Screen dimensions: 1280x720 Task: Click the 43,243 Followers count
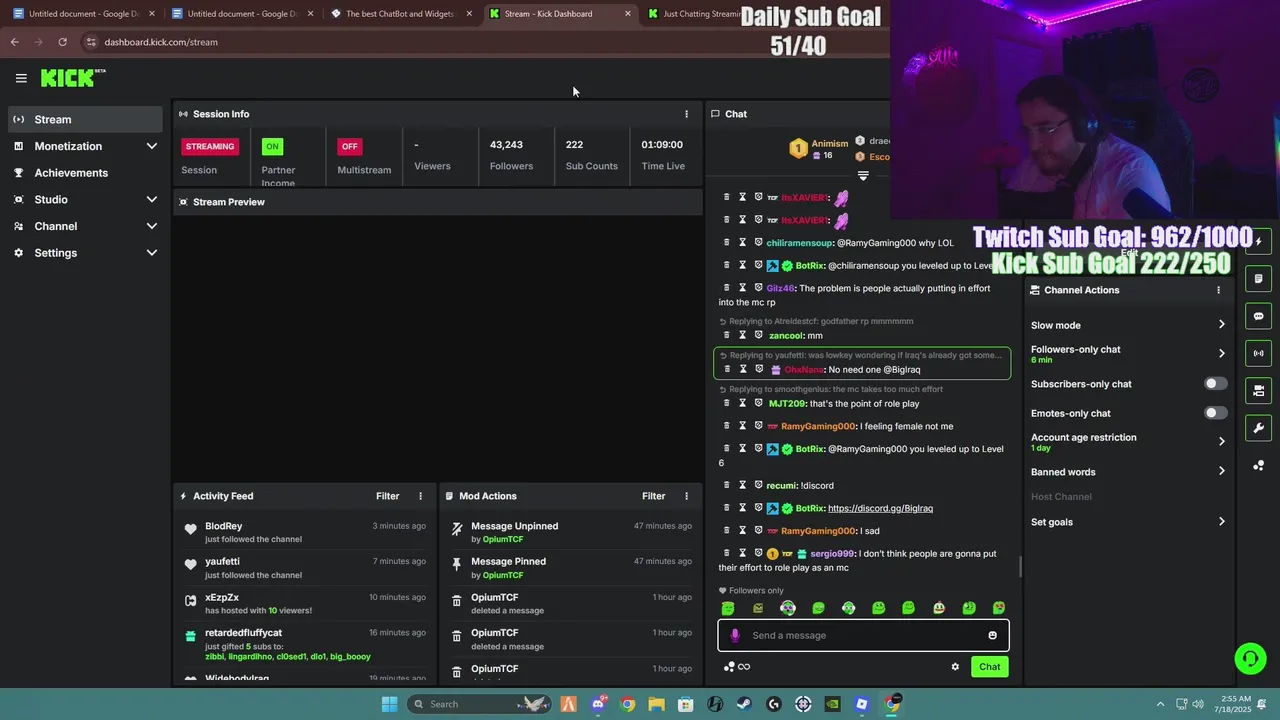[506, 145]
